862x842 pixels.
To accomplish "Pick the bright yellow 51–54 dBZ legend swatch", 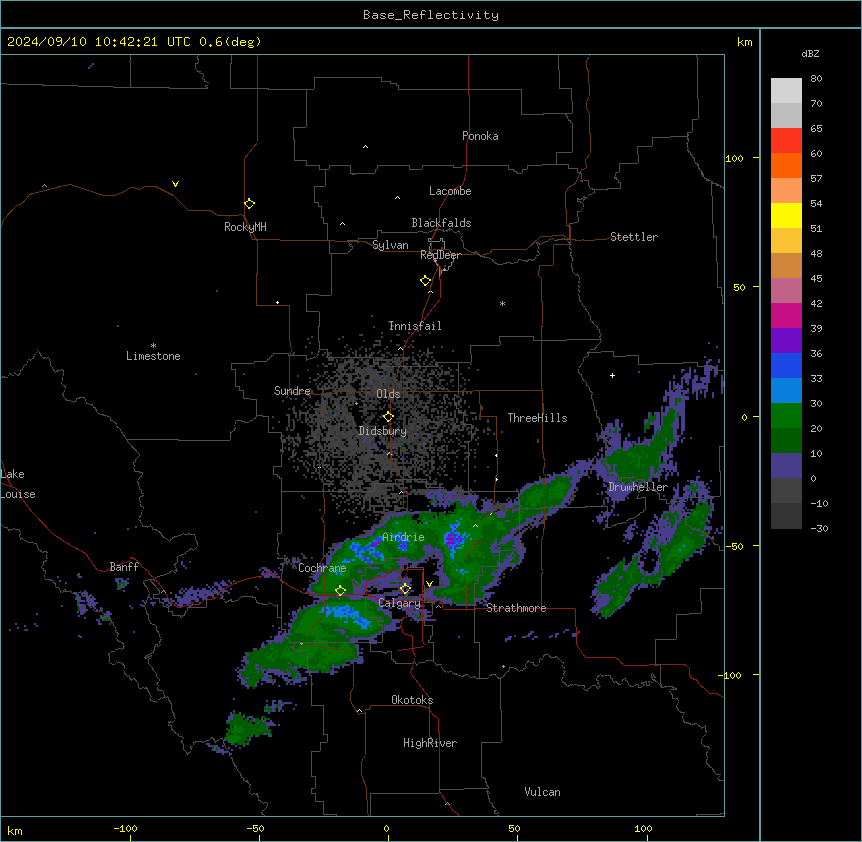I will pos(786,215).
